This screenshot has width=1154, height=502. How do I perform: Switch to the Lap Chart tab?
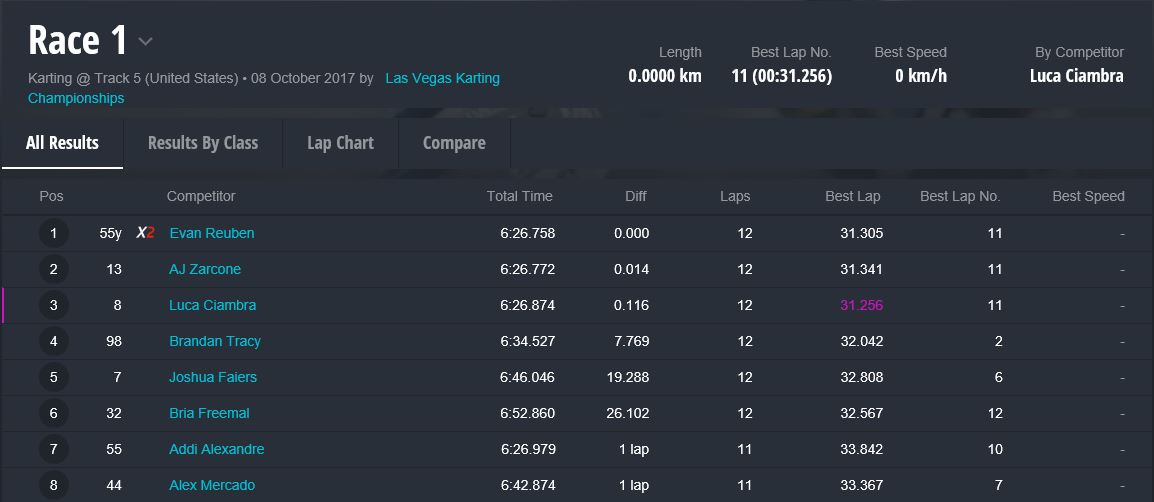tap(340, 143)
